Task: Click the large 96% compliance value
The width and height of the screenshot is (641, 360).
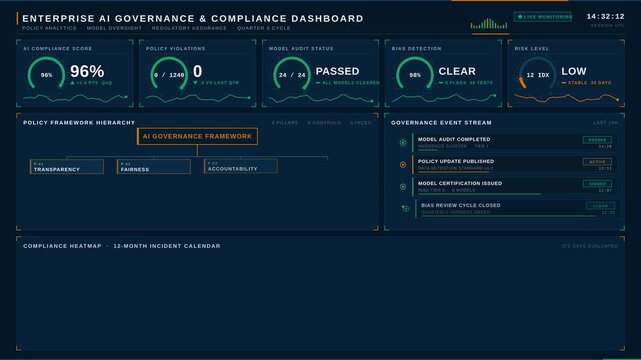Action: click(x=87, y=72)
